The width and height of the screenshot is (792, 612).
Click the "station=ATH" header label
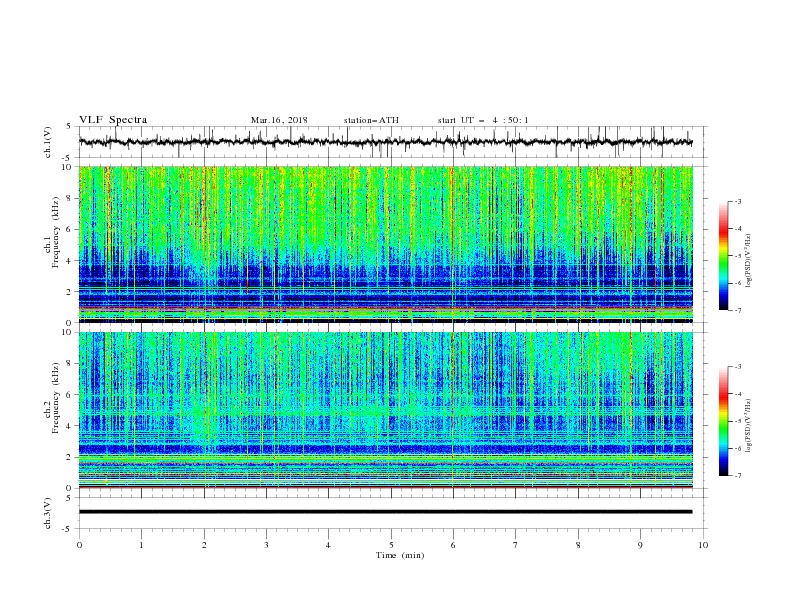(x=371, y=120)
